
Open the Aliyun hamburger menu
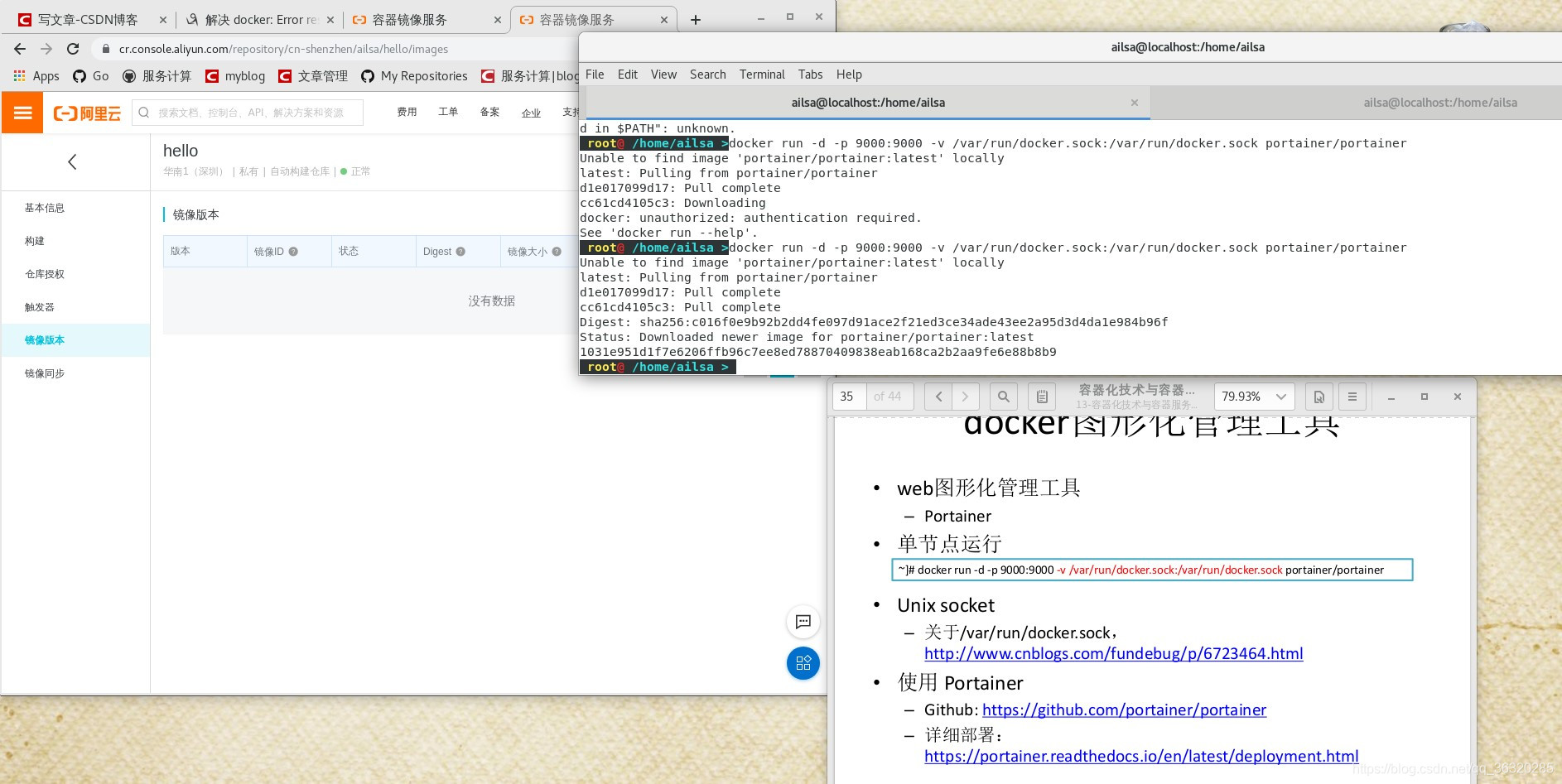(22, 113)
